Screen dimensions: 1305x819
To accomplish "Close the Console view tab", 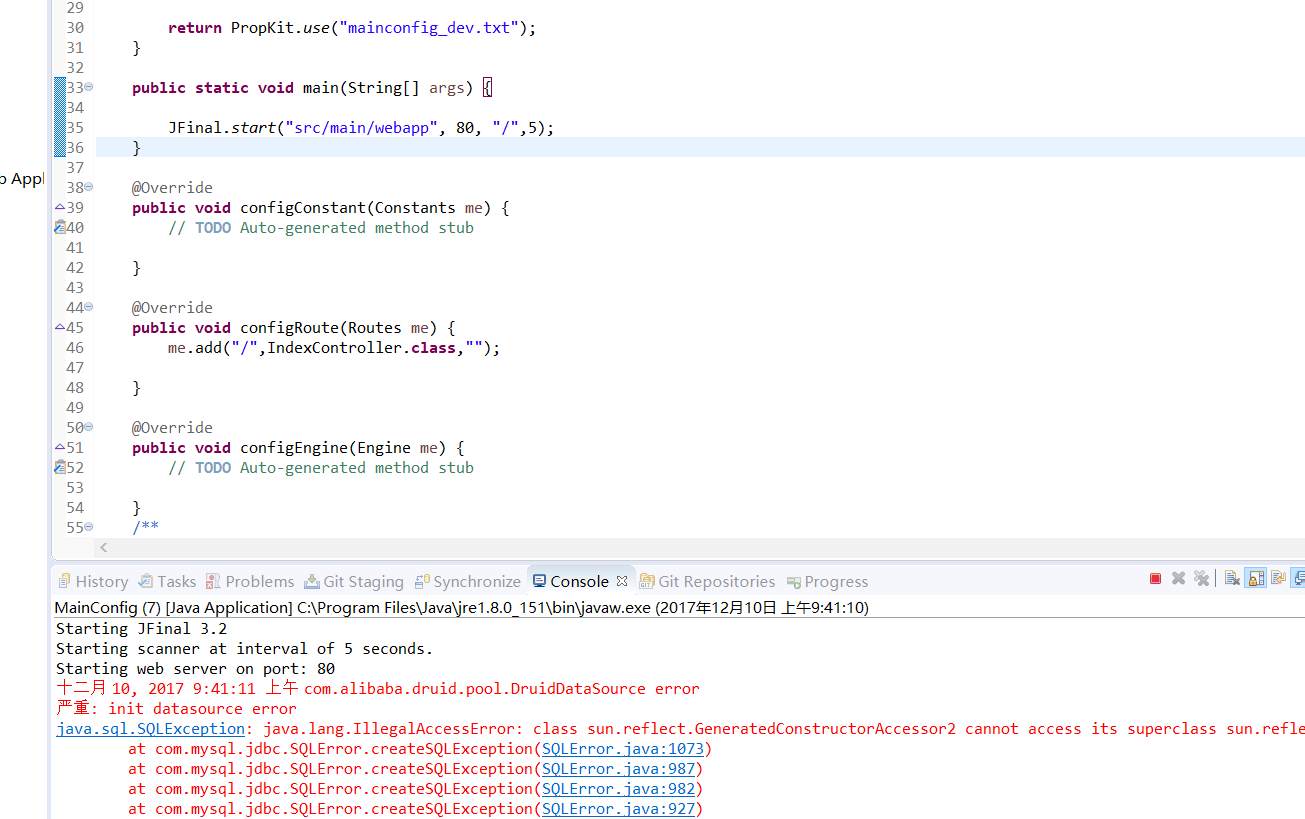I will (x=621, y=581).
